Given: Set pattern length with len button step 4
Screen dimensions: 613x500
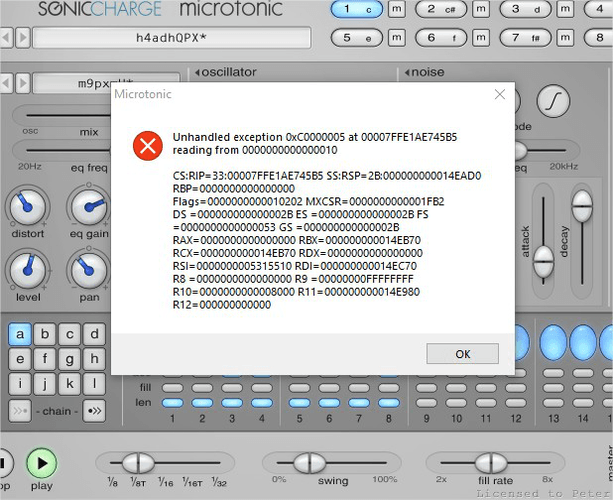Looking at the screenshot, I should click(x=262, y=403).
